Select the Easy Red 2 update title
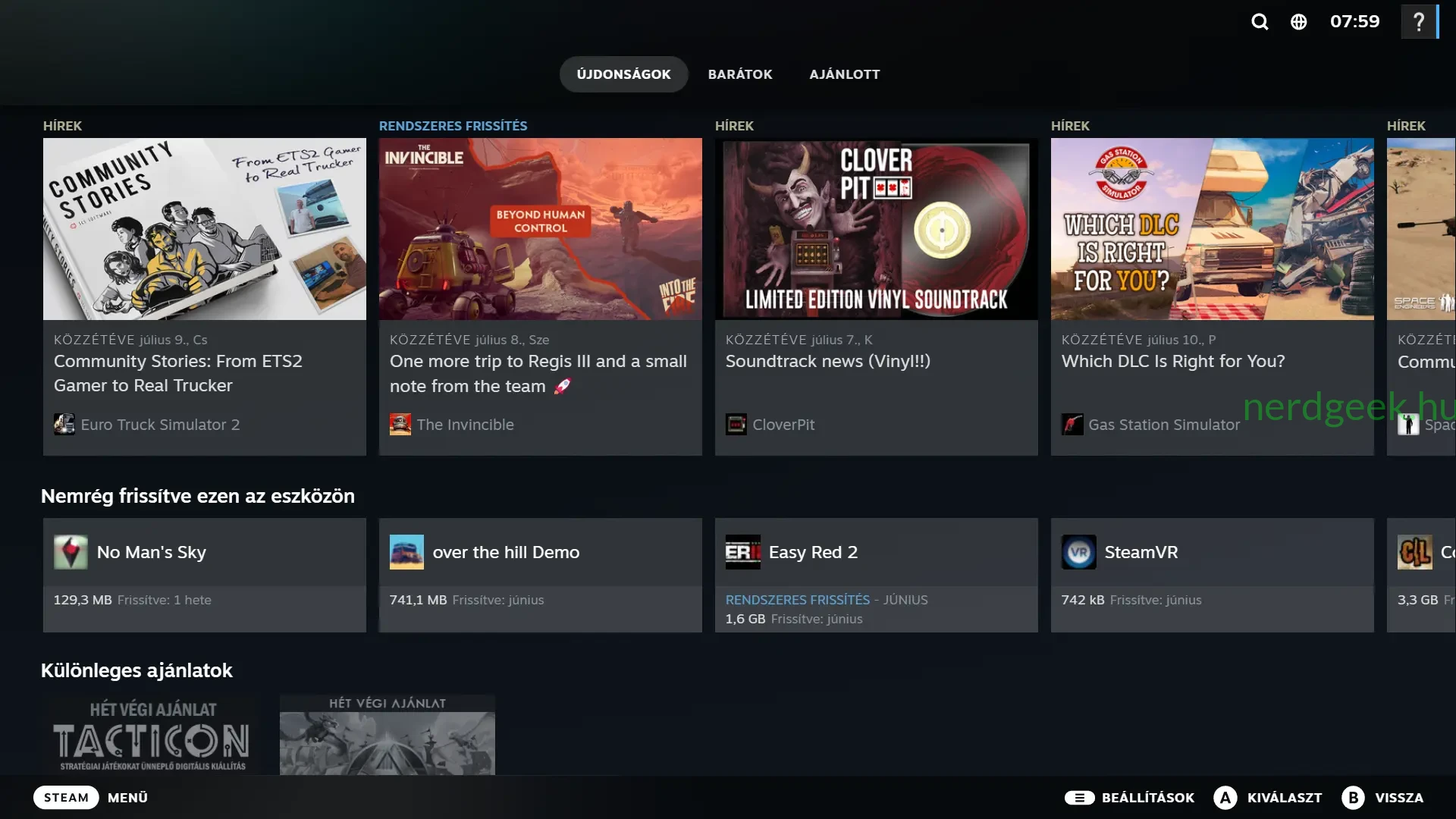Viewport: 1456px width, 819px height. [813, 552]
